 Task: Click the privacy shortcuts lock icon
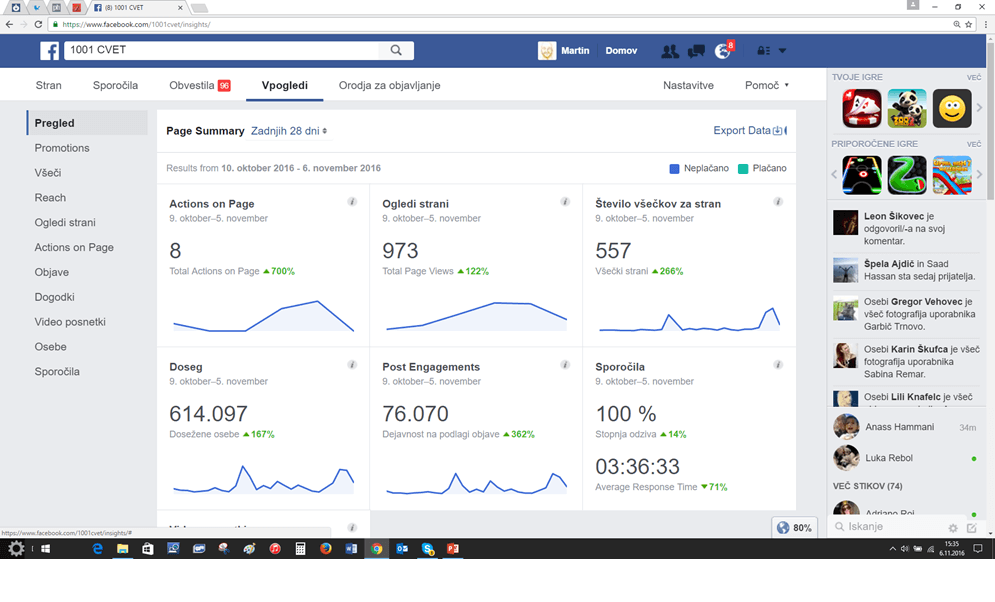(763, 51)
